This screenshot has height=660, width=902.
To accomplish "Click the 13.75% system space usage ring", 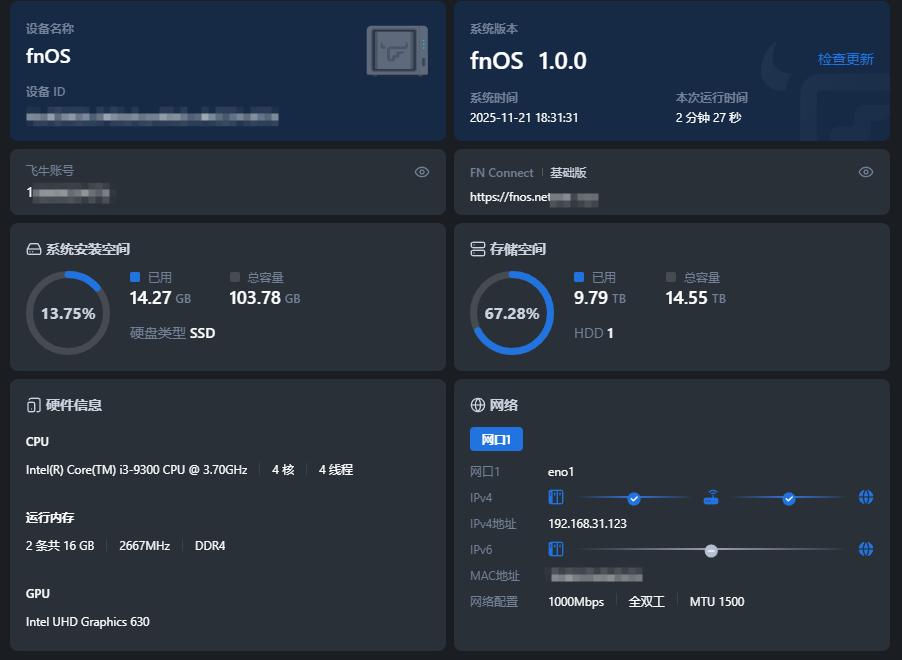I will coord(68,313).
